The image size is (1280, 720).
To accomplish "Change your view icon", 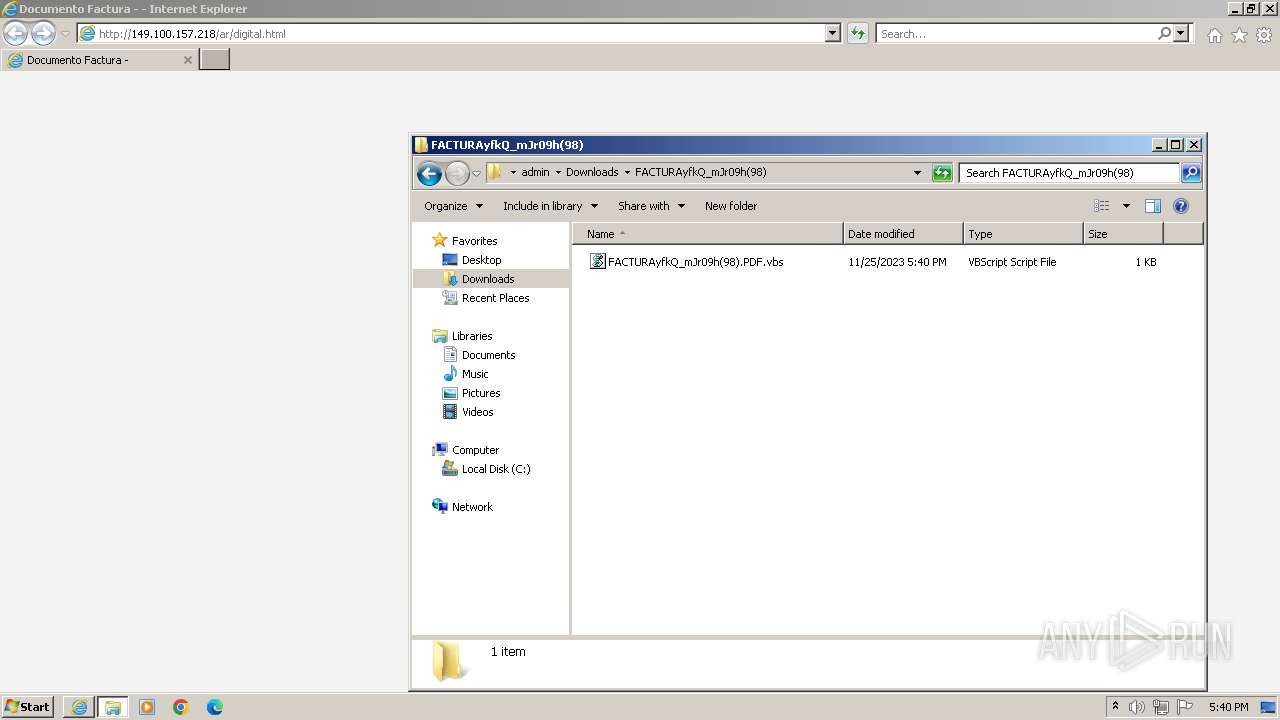I will pos(1102,206).
